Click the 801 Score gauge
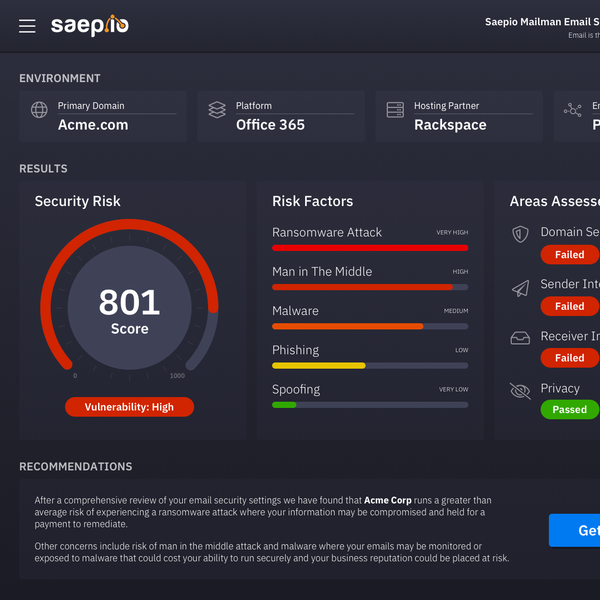 point(129,308)
